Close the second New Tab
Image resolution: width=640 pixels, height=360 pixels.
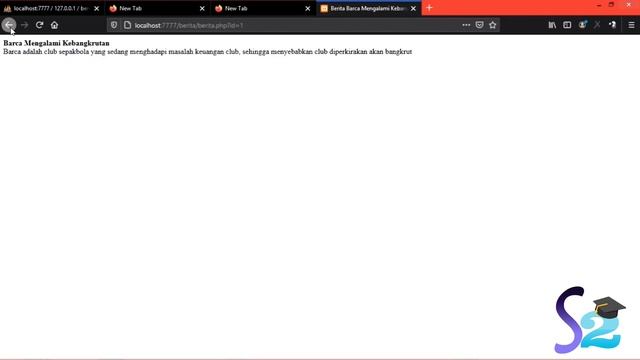308,8
